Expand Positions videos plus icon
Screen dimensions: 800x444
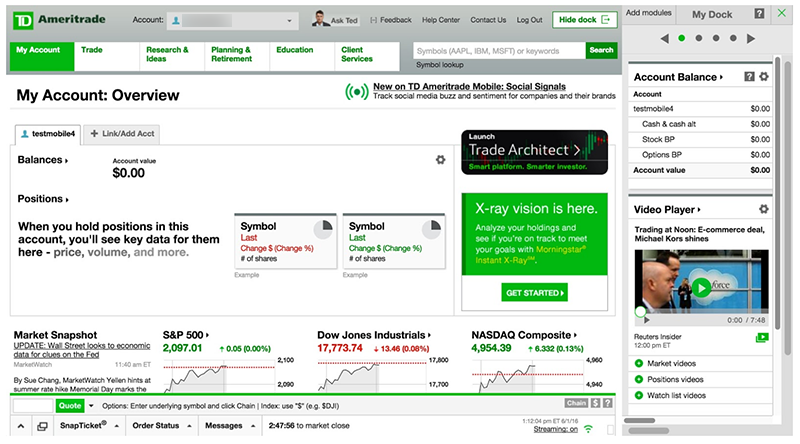point(639,379)
